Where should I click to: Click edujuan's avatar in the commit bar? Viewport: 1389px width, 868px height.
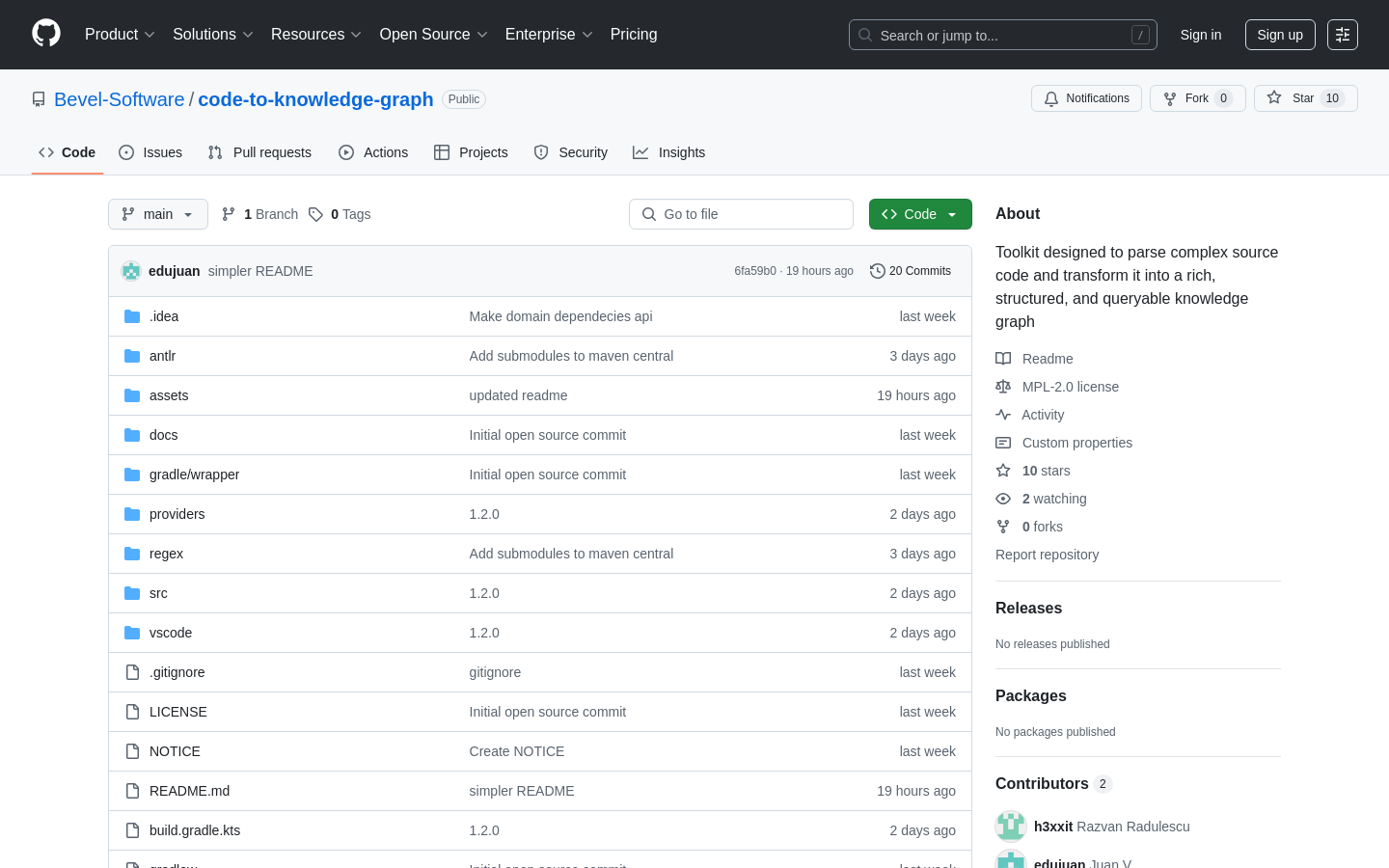[131, 271]
